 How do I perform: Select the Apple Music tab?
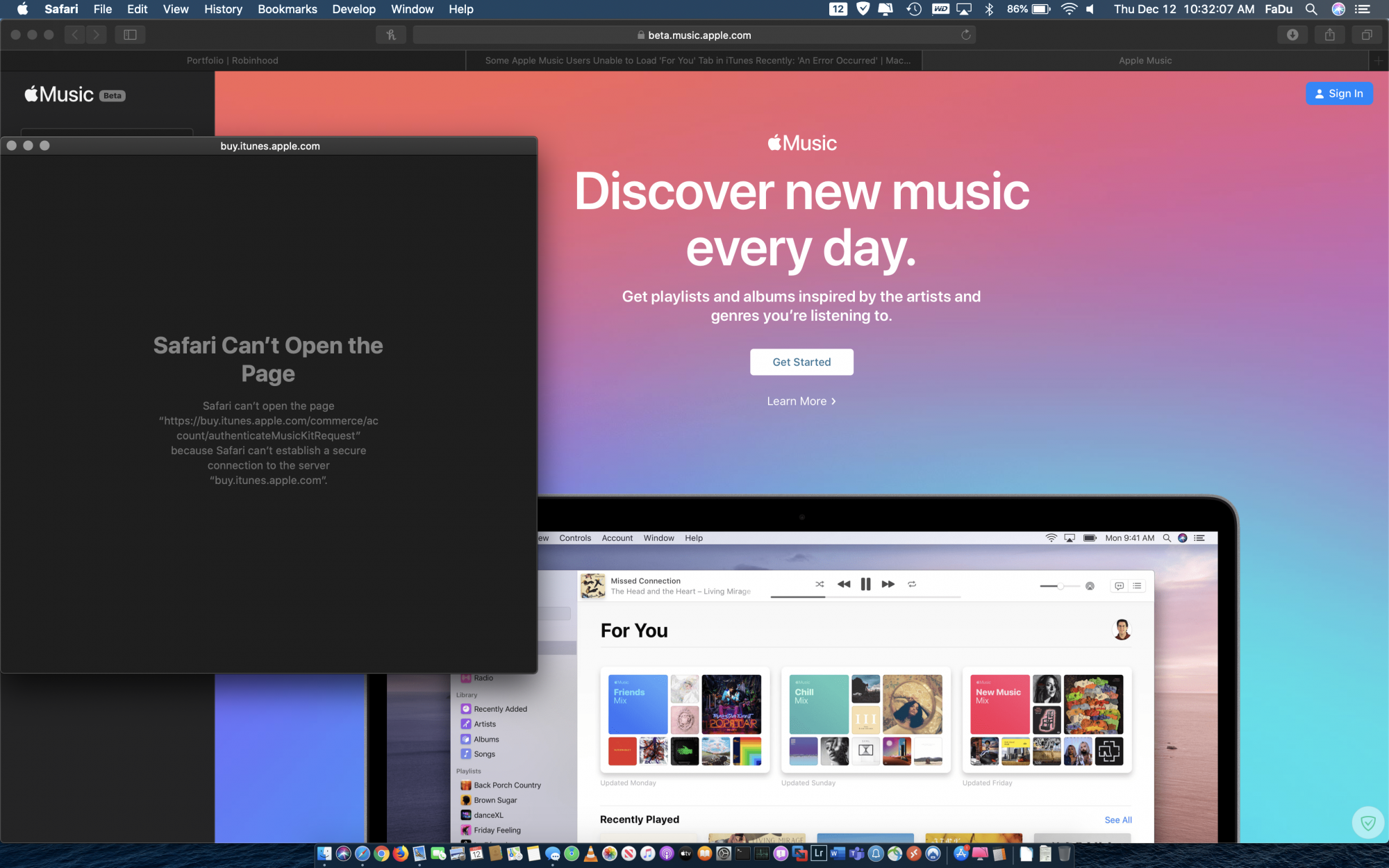(x=1145, y=60)
